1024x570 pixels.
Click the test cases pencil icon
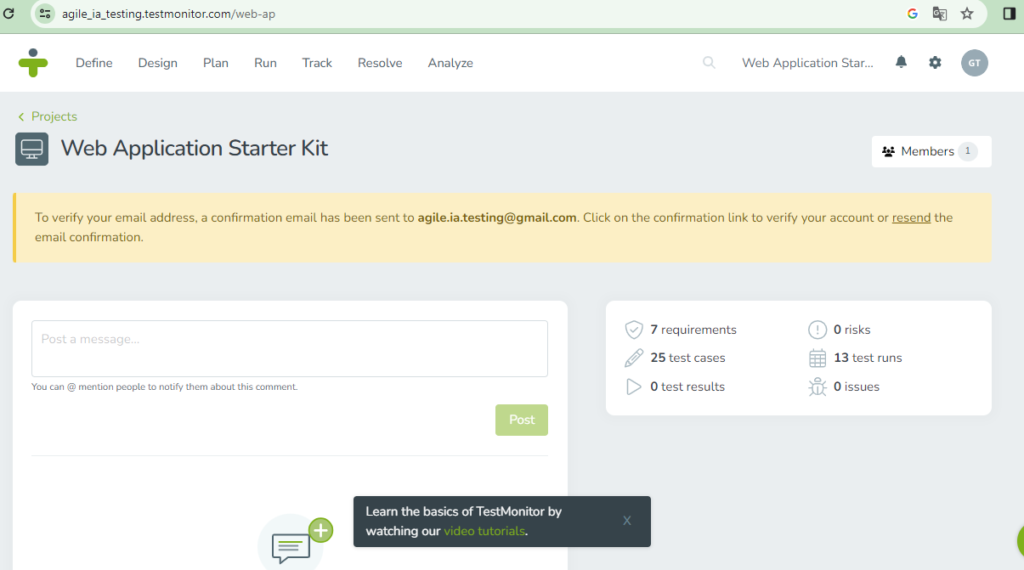tap(633, 358)
